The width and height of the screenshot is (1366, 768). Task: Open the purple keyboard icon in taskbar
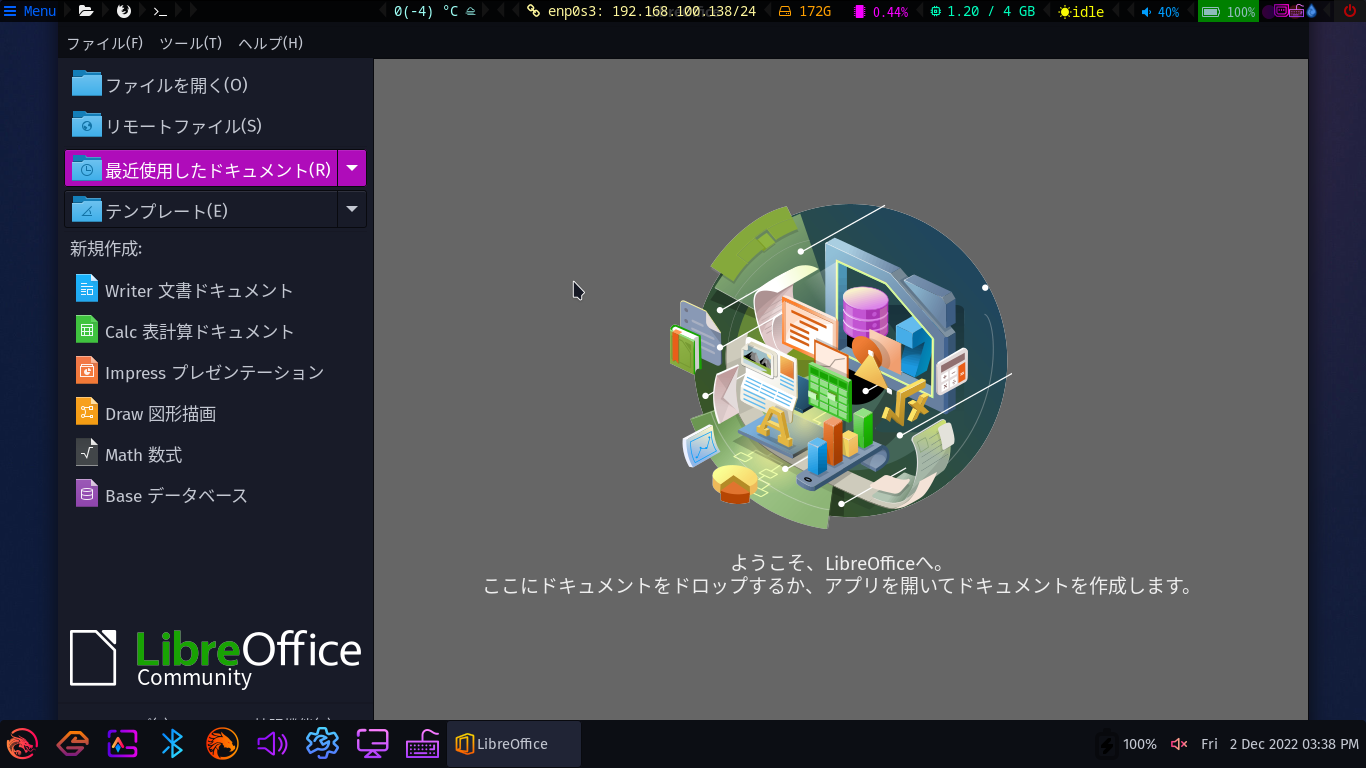422,744
